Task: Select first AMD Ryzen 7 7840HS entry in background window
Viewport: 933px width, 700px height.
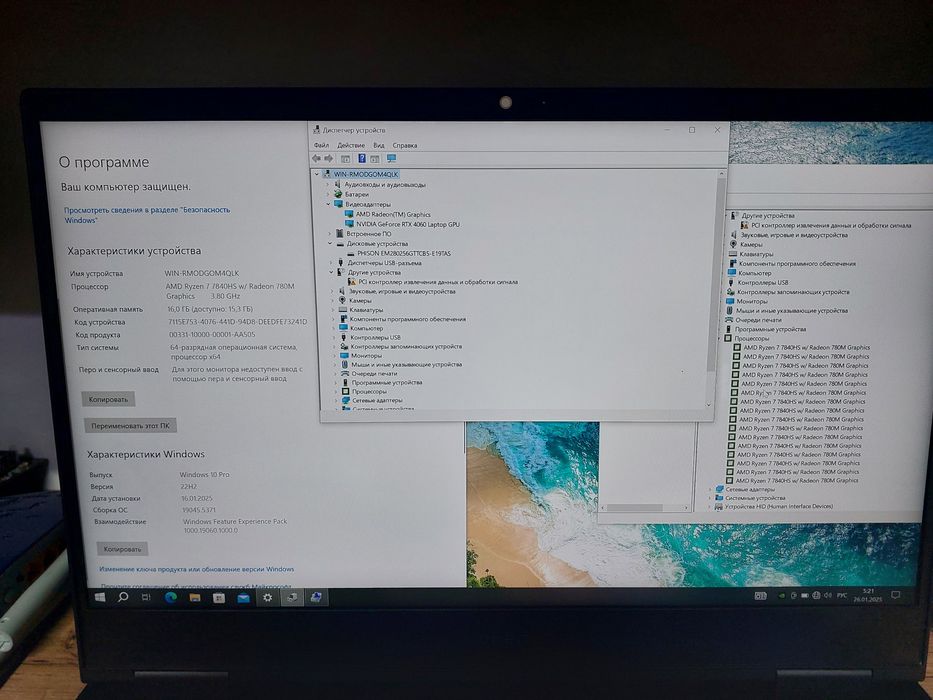Action: 806,348
